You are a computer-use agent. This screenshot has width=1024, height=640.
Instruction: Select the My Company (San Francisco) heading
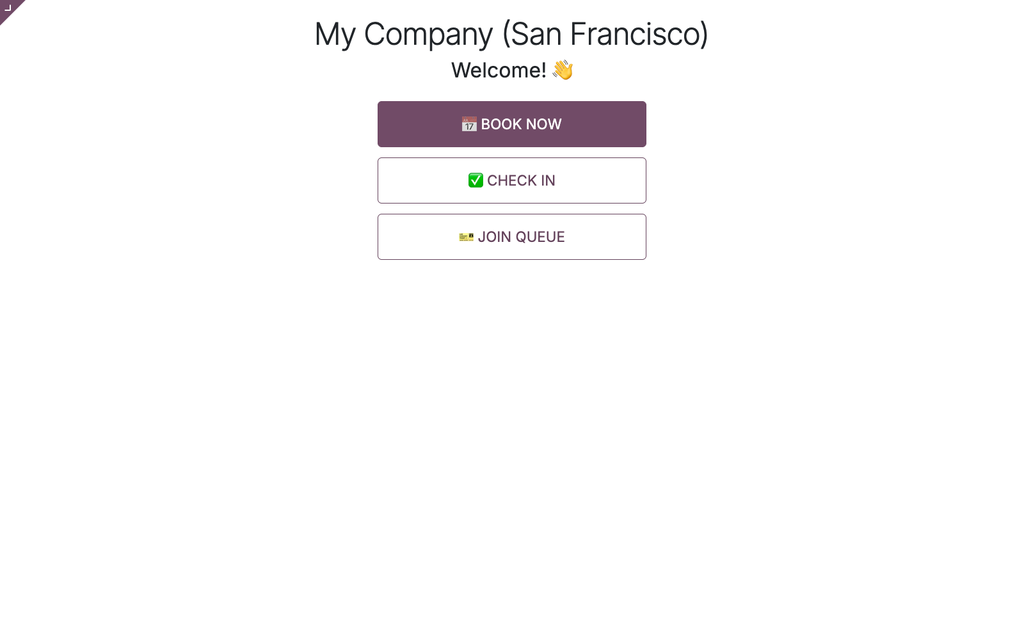pos(511,34)
